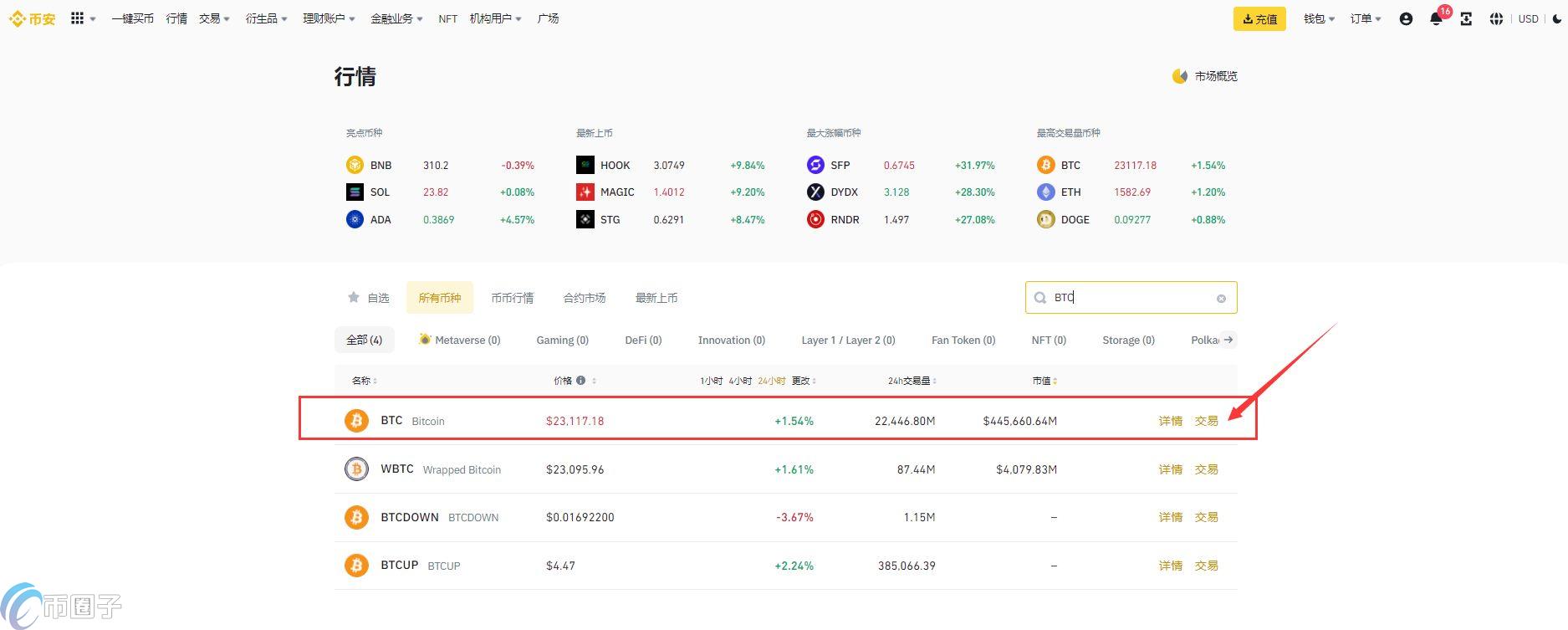Switch to the 币币行情 tab
Image resolution: width=1568 pixels, height=630 pixels.
pos(513,298)
